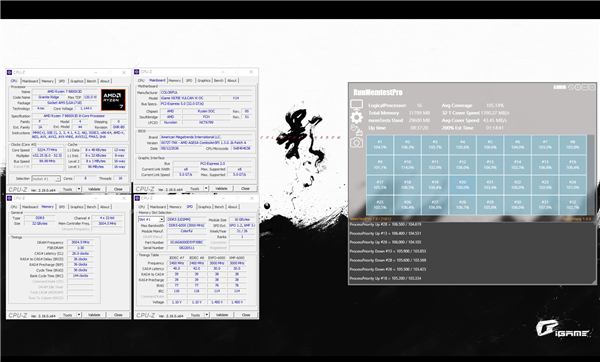Click the CPU-Z title icon of the CPU tab window
The height and width of the screenshot is (362, 600).
point(10,72)
